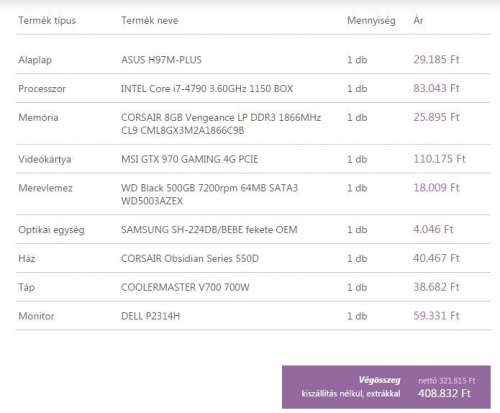The width and height of the screenshot is (500, 413).
Task: Click the '1 db' quantity in Monitor row
Action: [357, 316]
